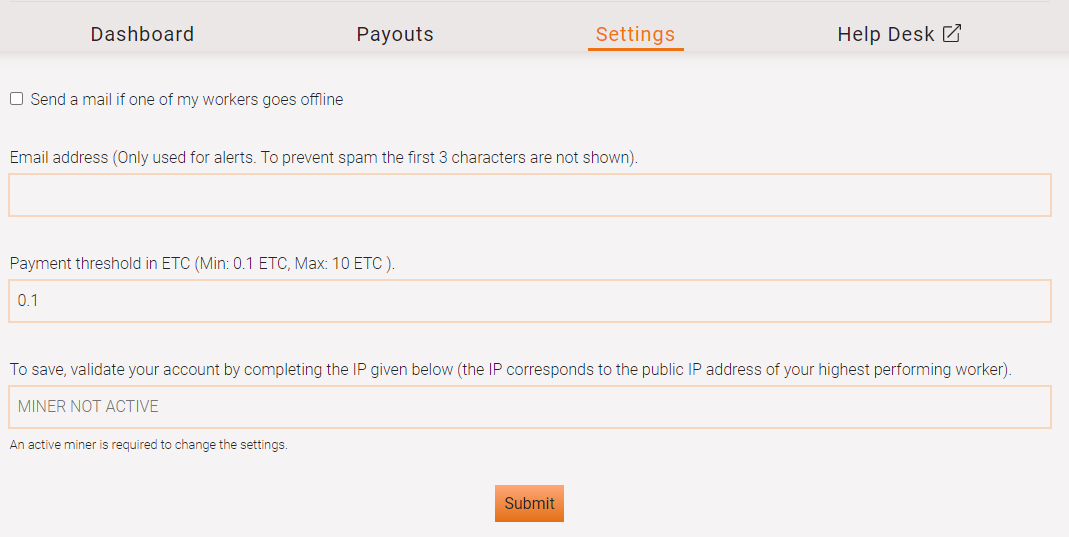Image resolution: width=1069 pixels, height=537 pixels.
Task: Click the external link icon beside Help Desk
Action: [952, 33]
